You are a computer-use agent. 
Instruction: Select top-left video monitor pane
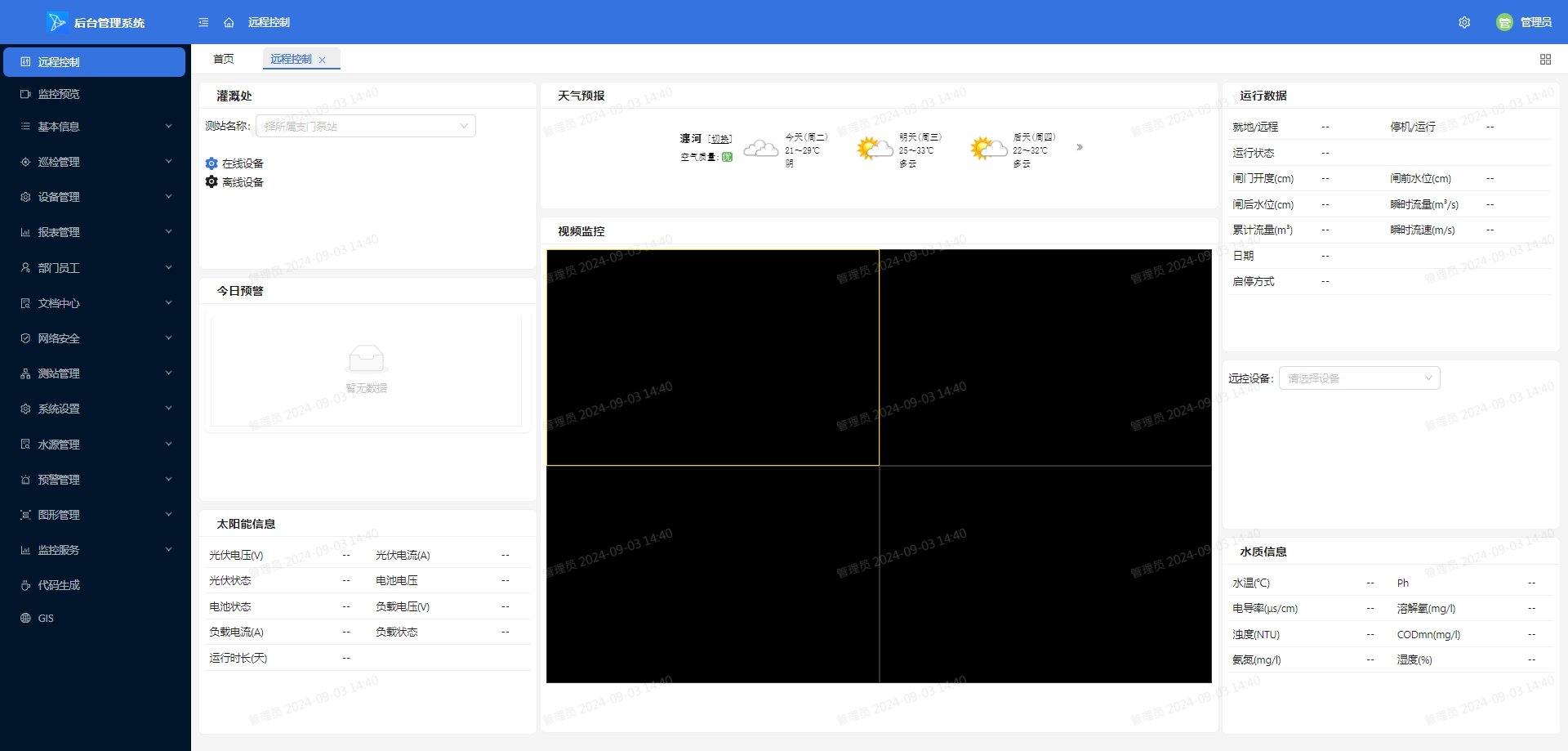tap(713, 358)
